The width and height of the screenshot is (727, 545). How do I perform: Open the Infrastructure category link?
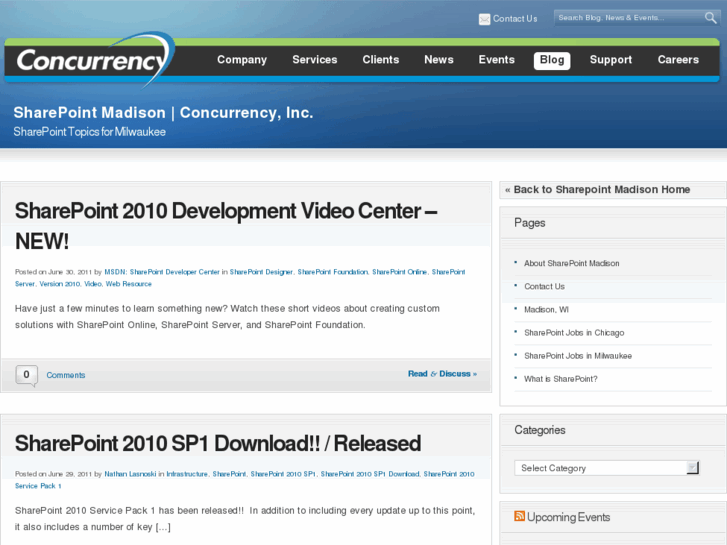tap(187, 474)
